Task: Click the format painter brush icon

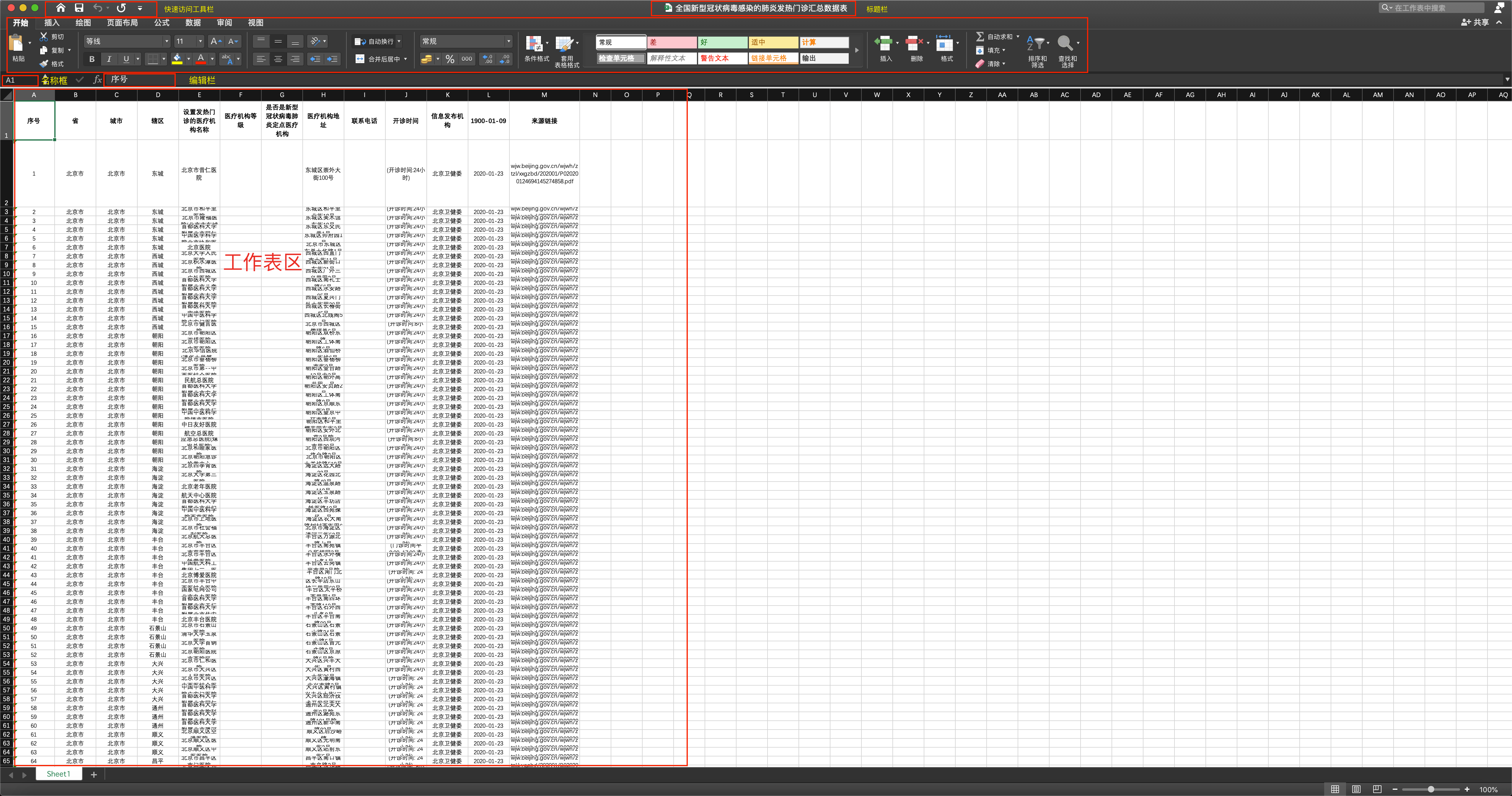Action: (44, 64)
